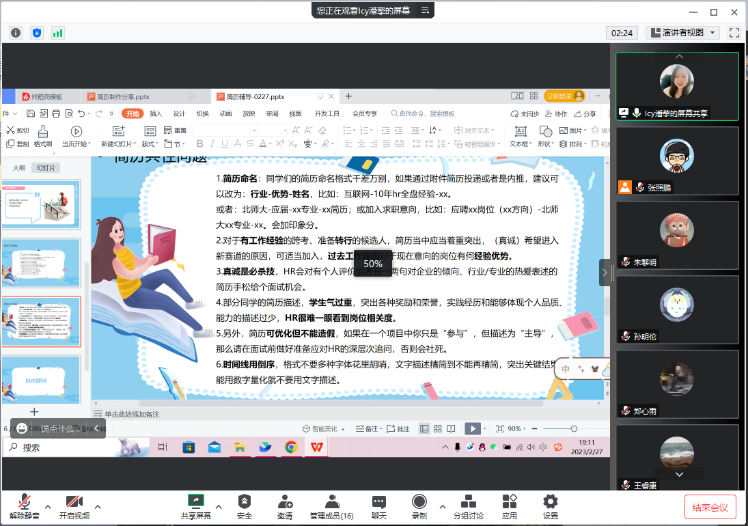Open the 应用 apps icon
Screen dimensions: 748x526
tap(510, 503)
